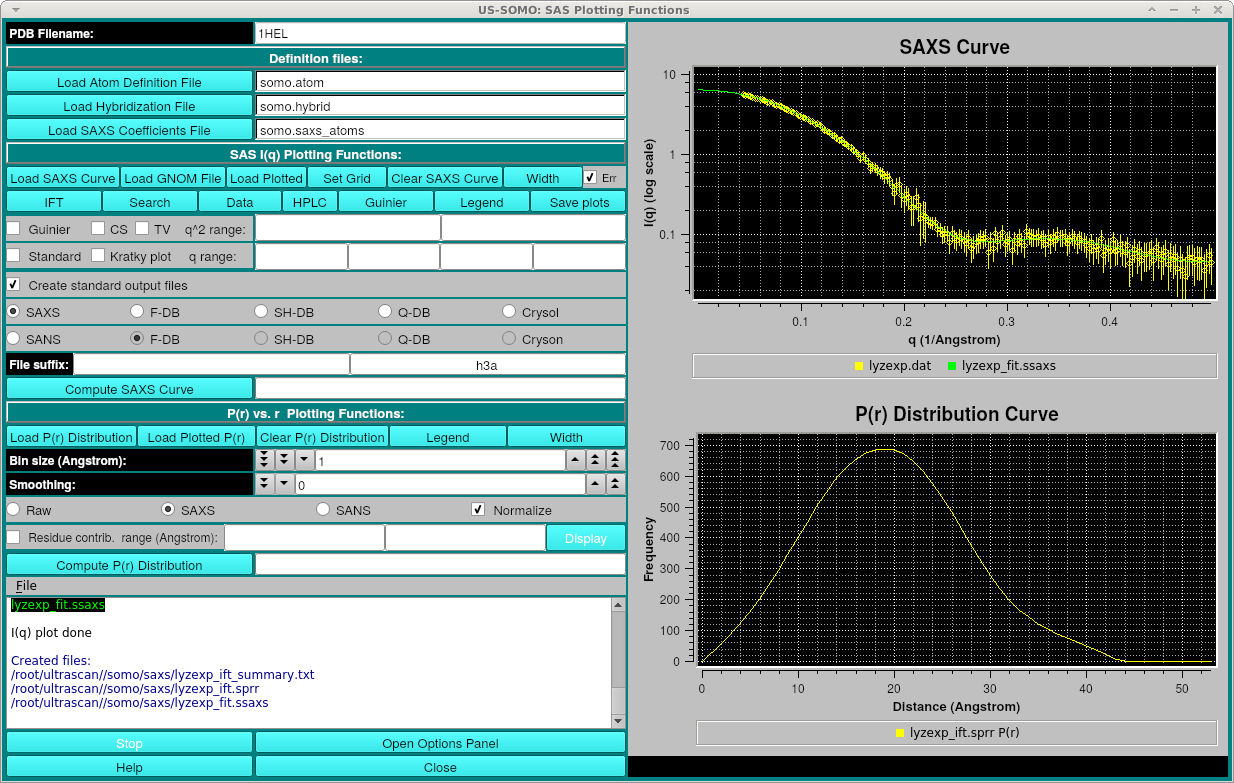The image size is (1234, 783).
Task: Click Bin size triple-arrow increase button
Action: 616,460
